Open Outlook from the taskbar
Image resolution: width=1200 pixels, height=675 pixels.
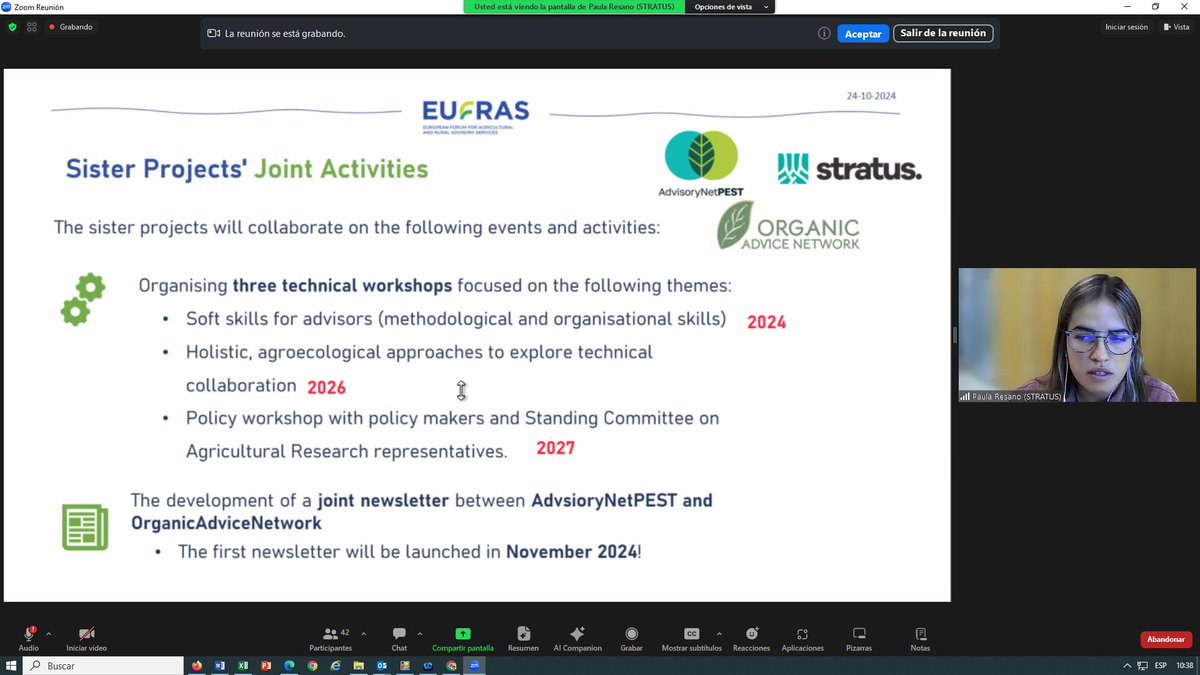tap(382, 665)
